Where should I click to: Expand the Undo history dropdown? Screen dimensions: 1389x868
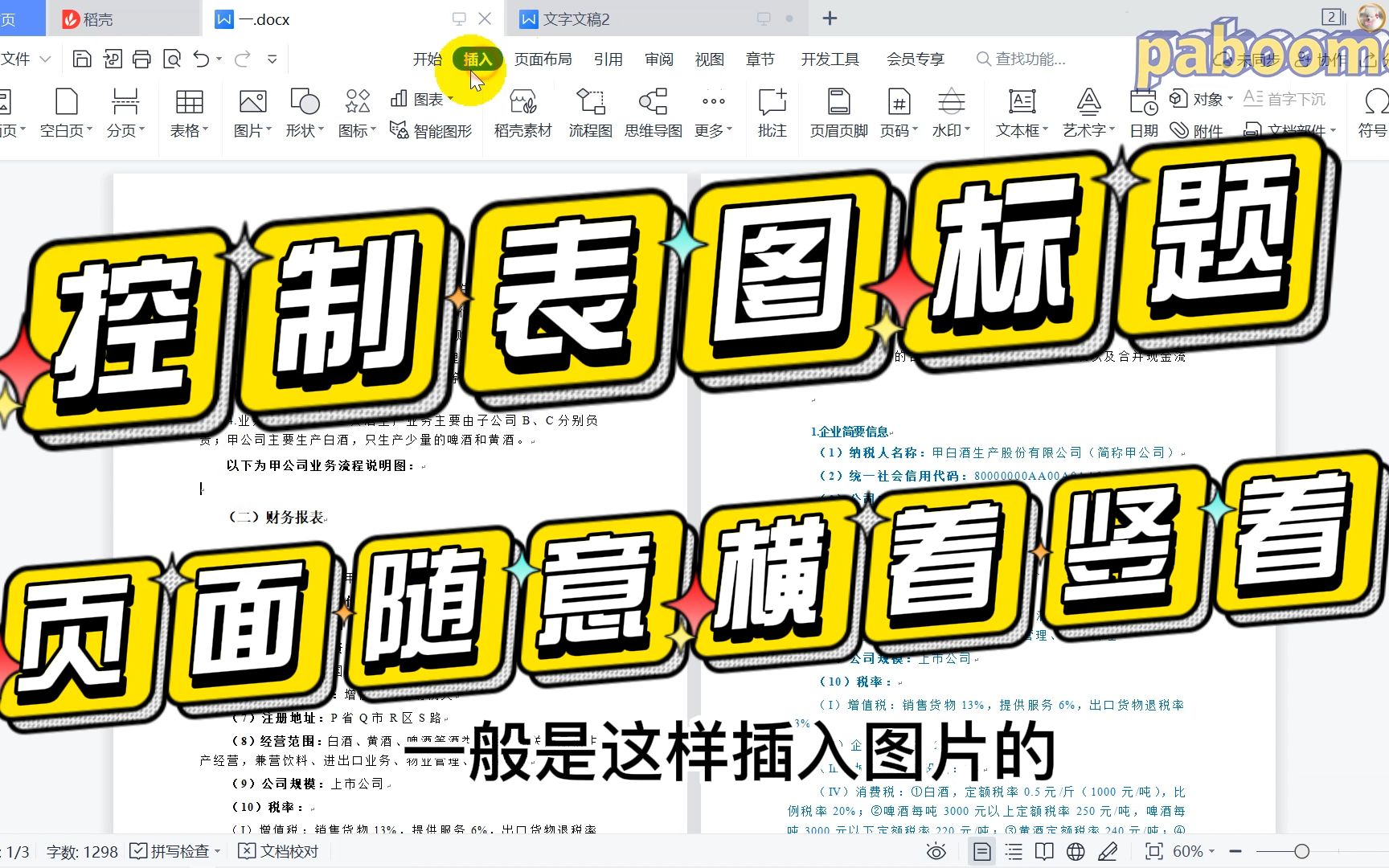pos(219,59)
